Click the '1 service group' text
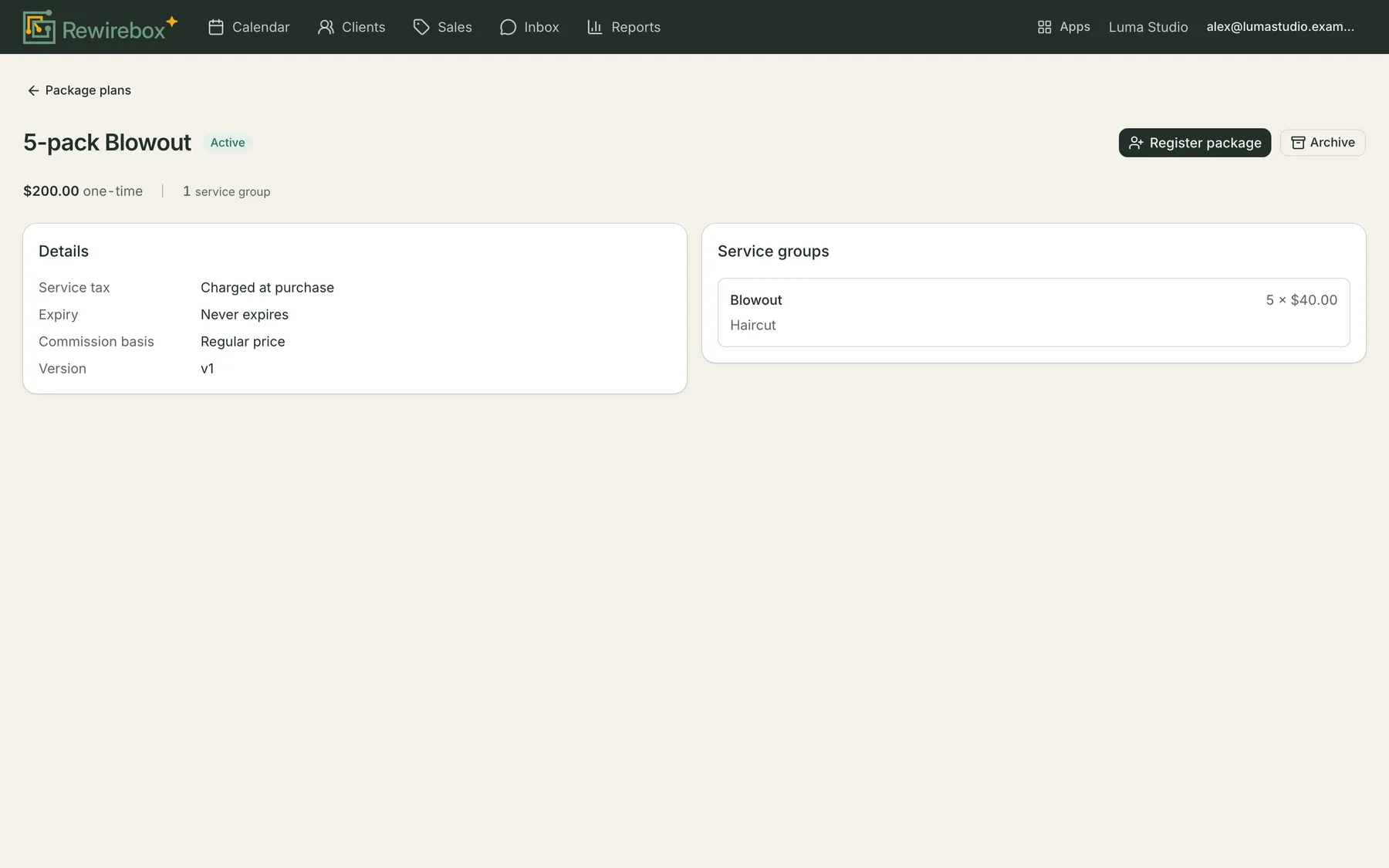 (226, 191)
